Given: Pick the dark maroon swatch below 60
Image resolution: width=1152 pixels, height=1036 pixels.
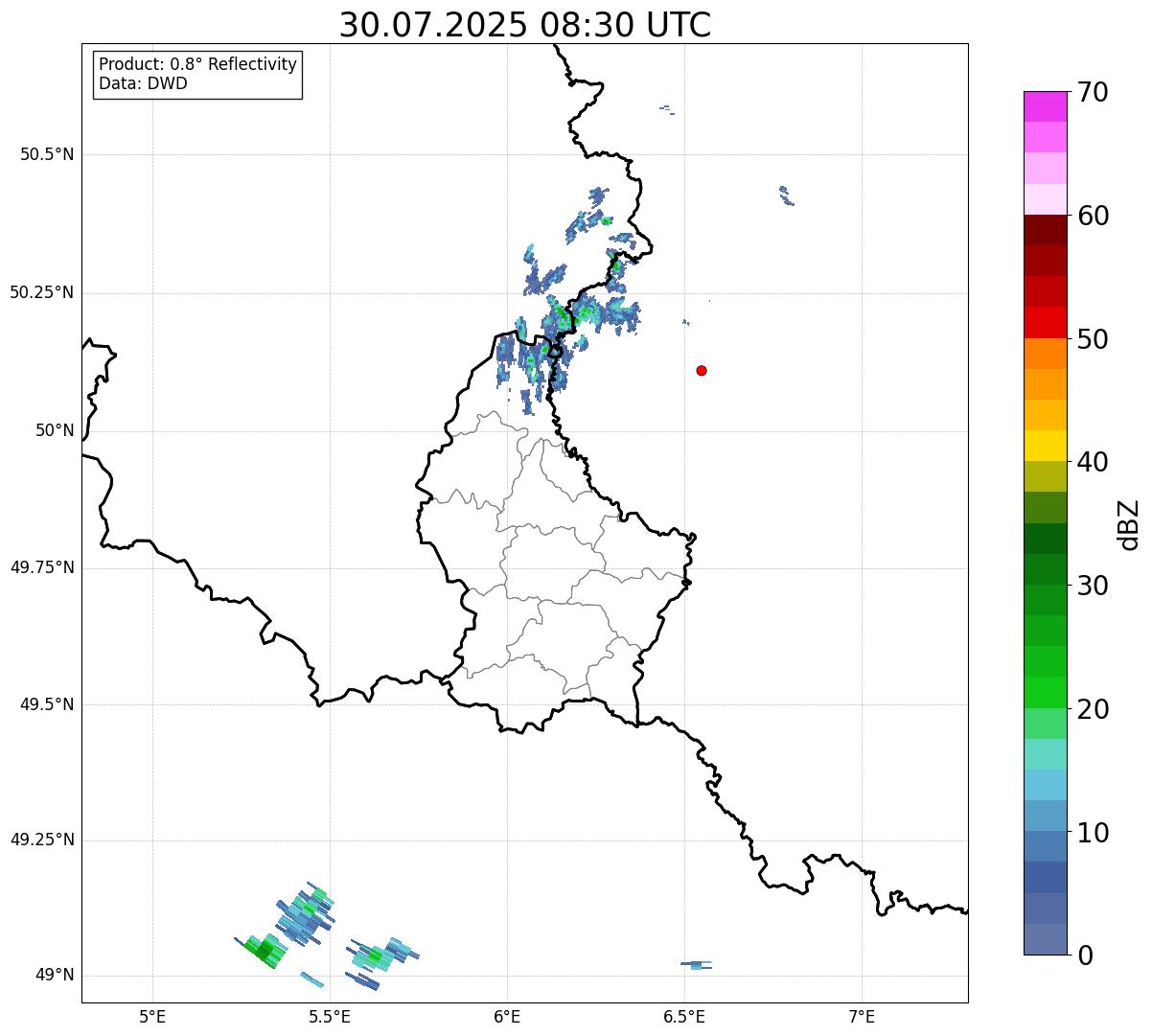Looking at the screenshot, I should click(x=1046, y=230).
